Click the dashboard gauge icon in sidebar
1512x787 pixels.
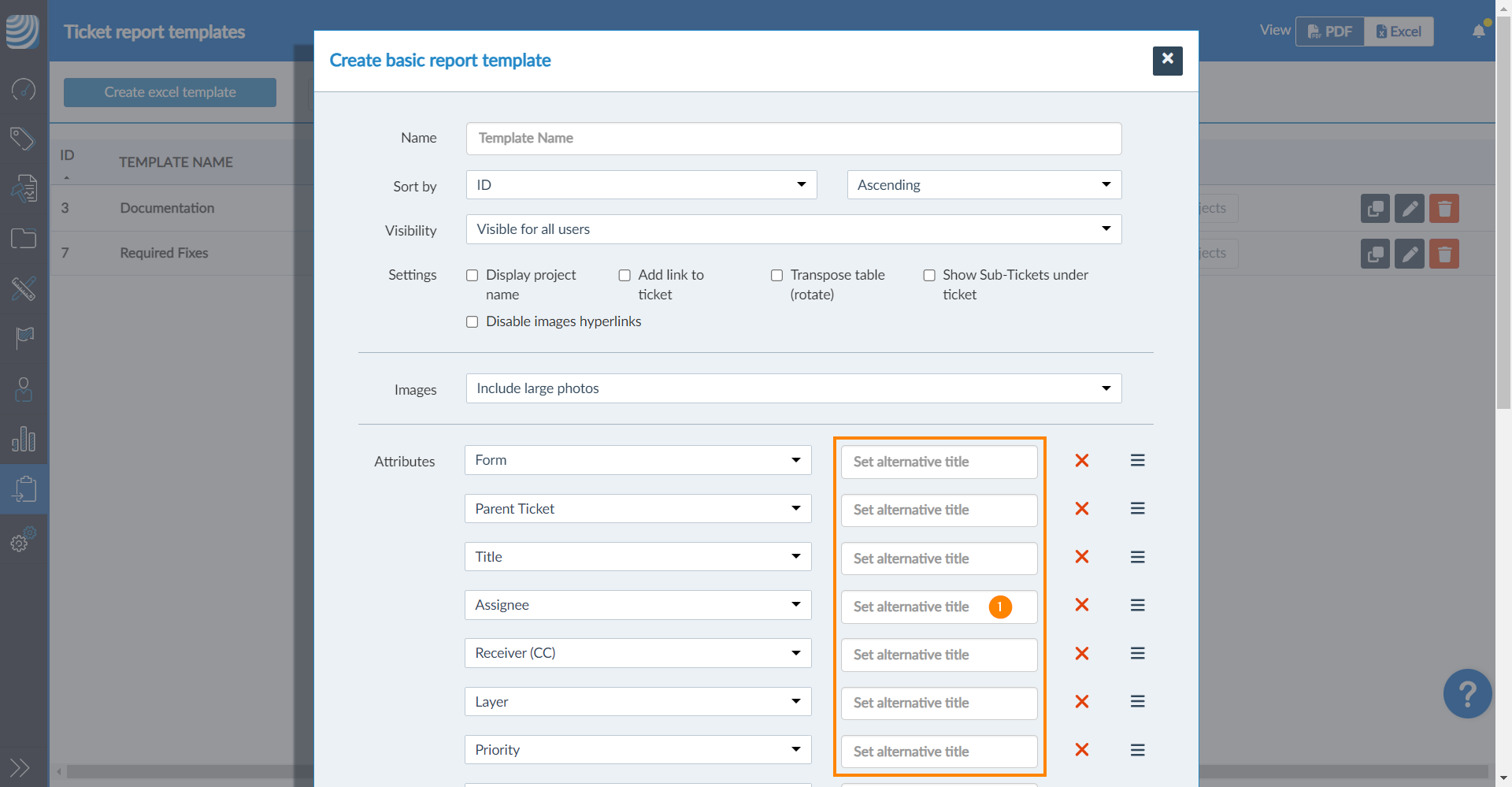point(24,90)
